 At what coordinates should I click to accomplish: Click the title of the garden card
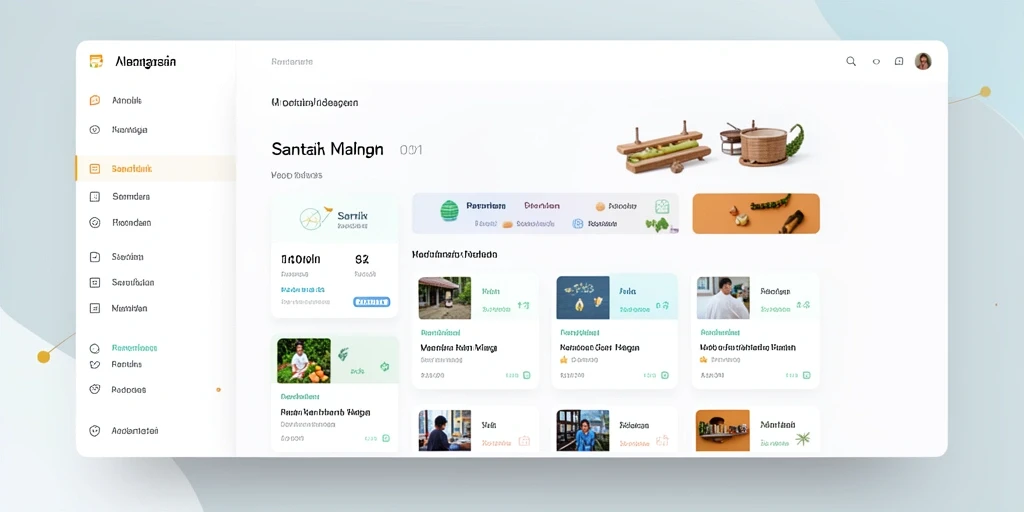tap(325, 413)
